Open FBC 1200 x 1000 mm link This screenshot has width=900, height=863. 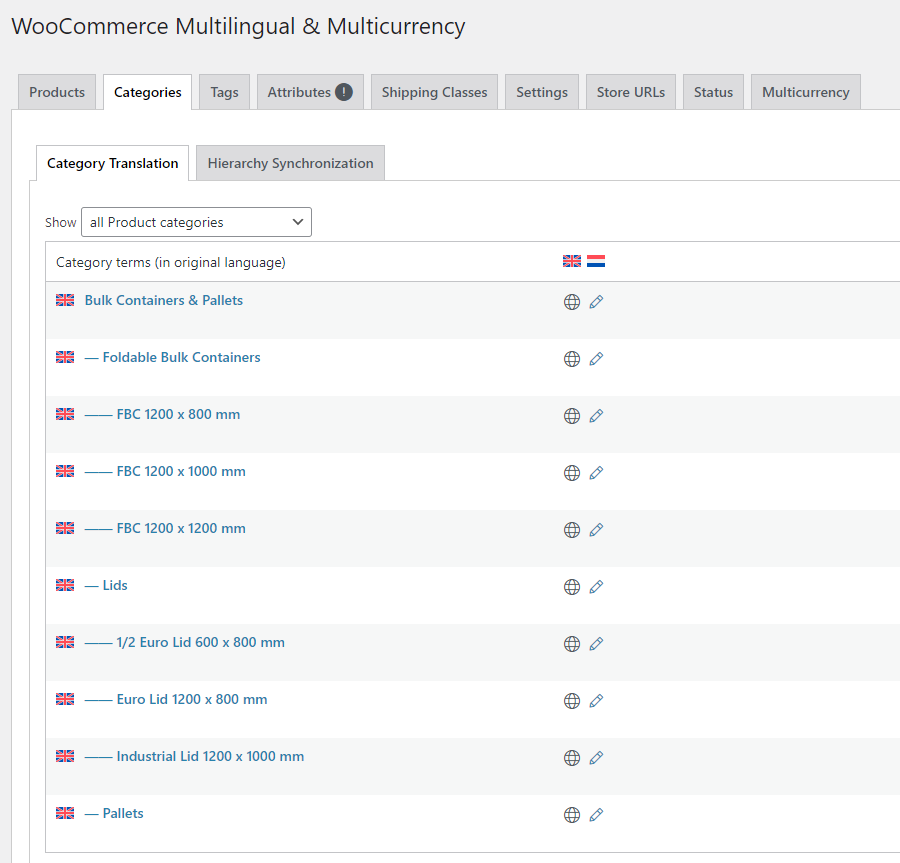click(165, 471)
